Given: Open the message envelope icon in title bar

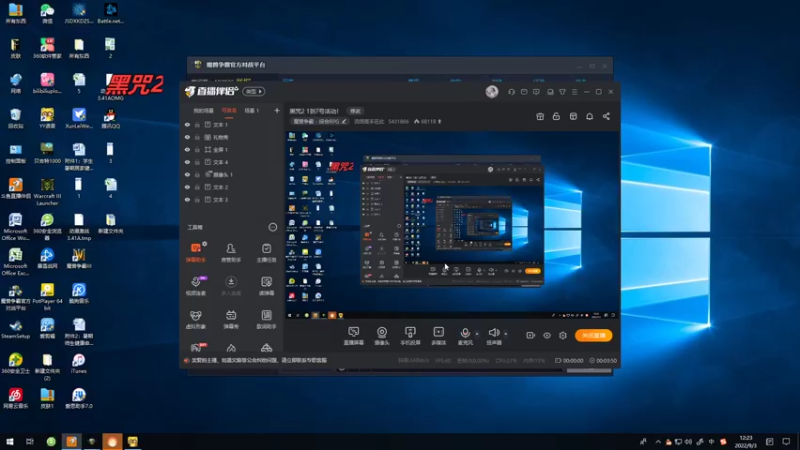Looking at the screenshot, I should click(524, 92).
